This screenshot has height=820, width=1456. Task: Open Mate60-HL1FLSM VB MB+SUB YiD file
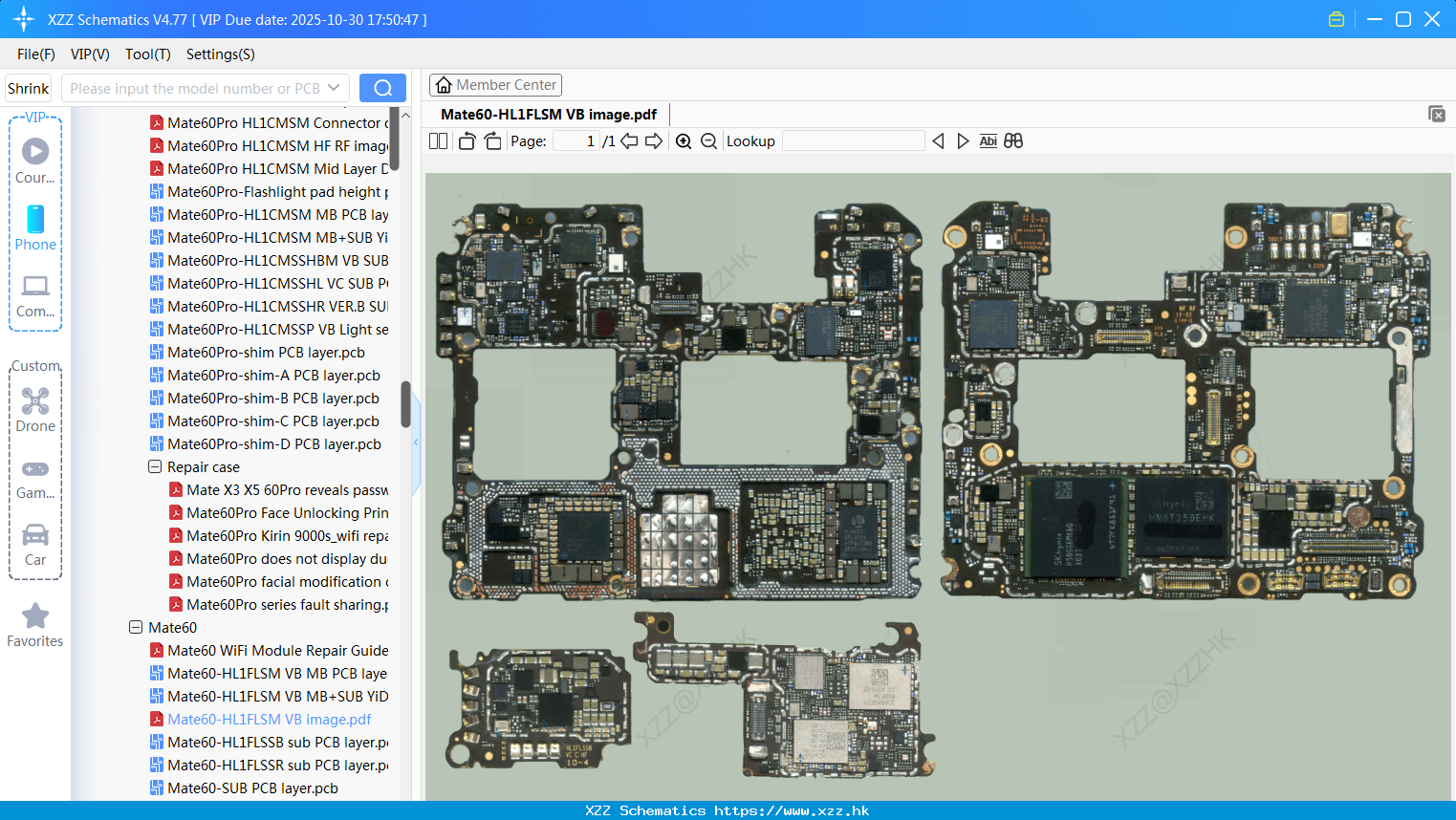(269, 696)
